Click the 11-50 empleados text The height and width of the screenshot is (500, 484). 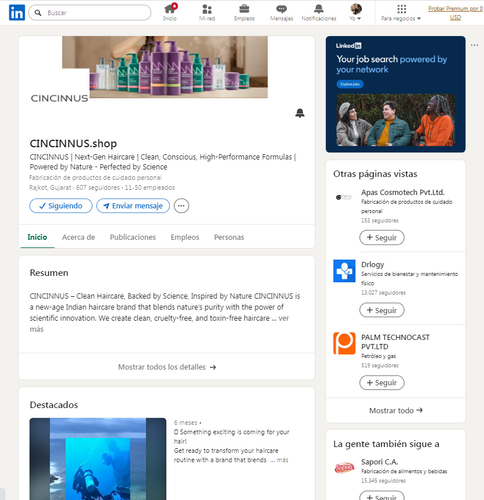150,188
